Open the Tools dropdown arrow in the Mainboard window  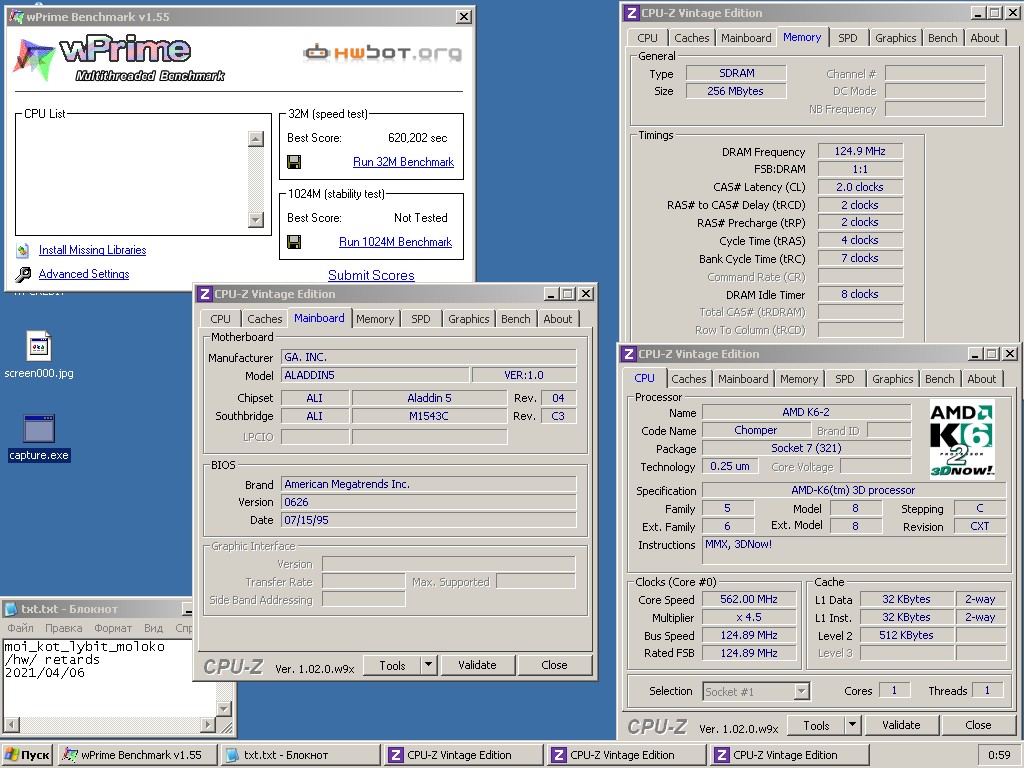click(x=428, y=665)
